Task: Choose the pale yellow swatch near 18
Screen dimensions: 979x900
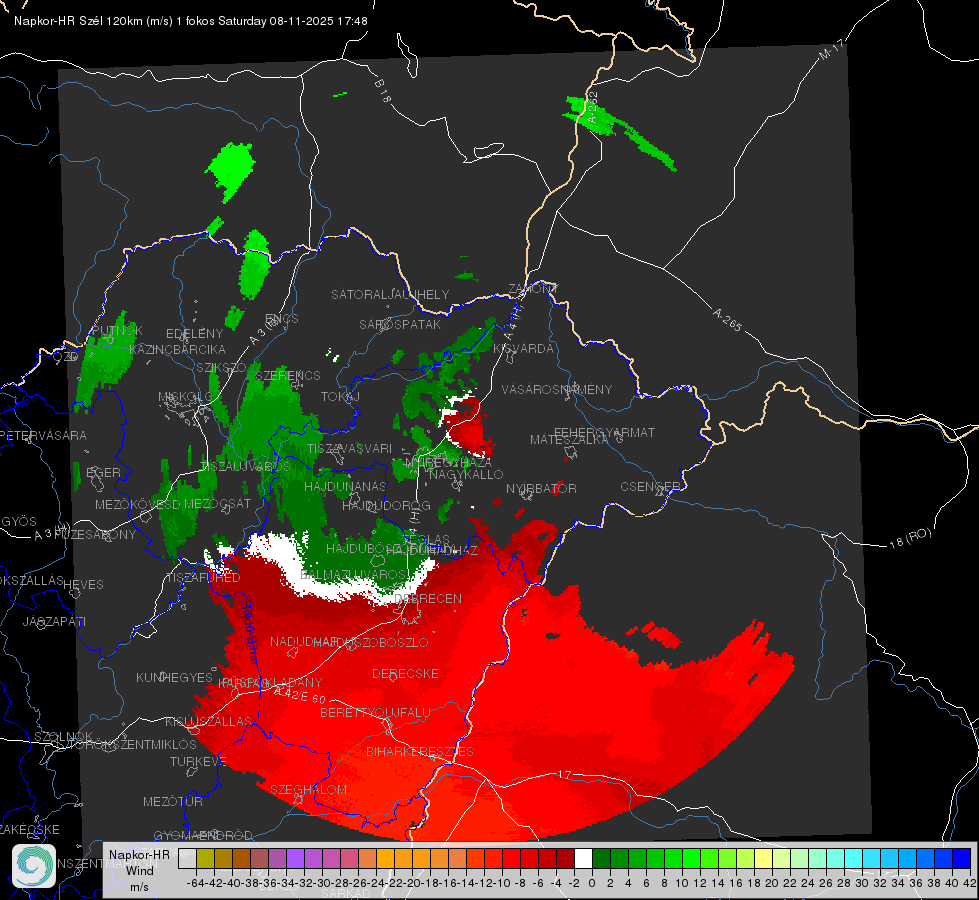Action: tap(763, 859)
